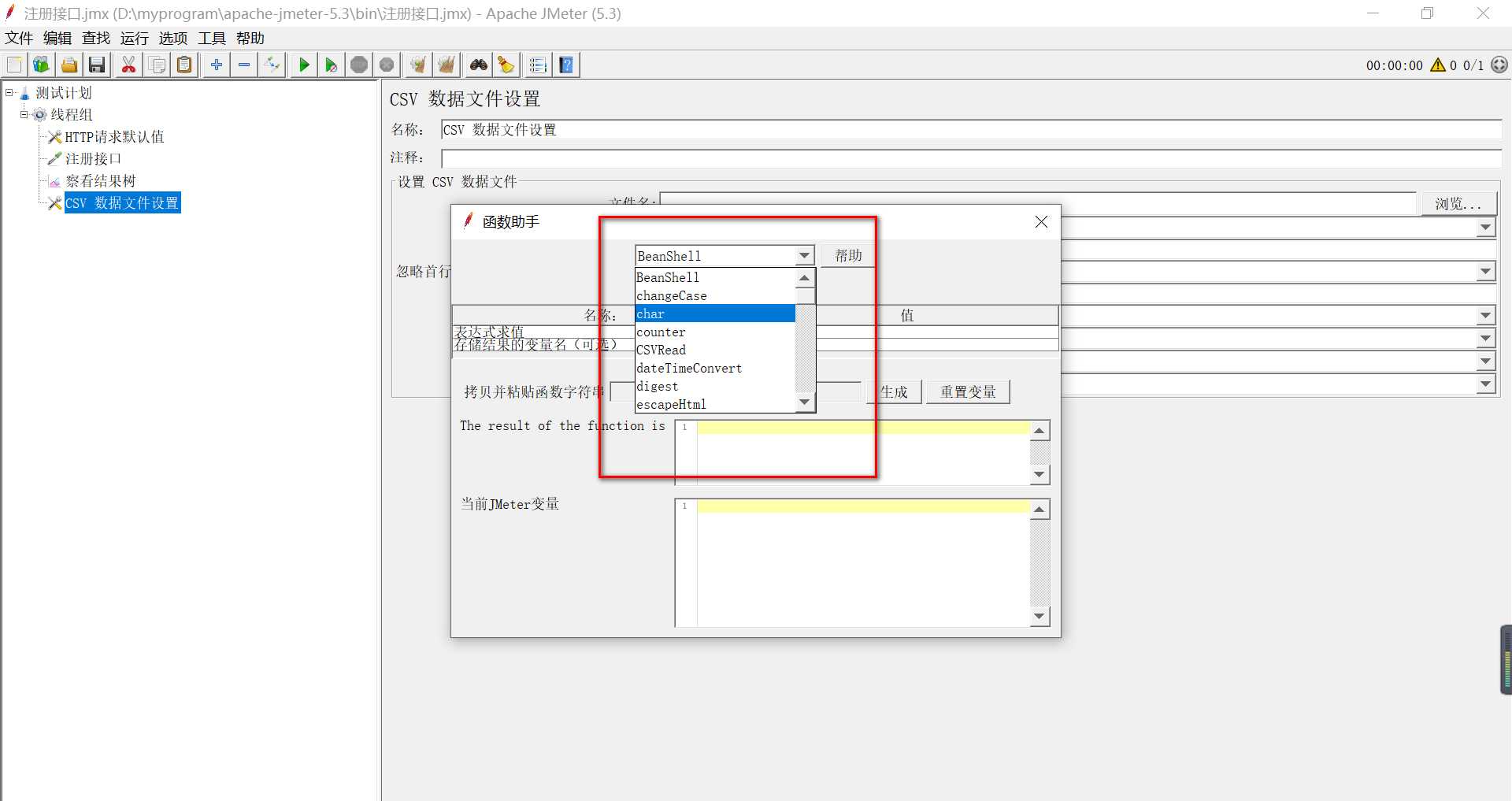
Task: Click the Toggle enable/disable icon
Action: (272, 65)
